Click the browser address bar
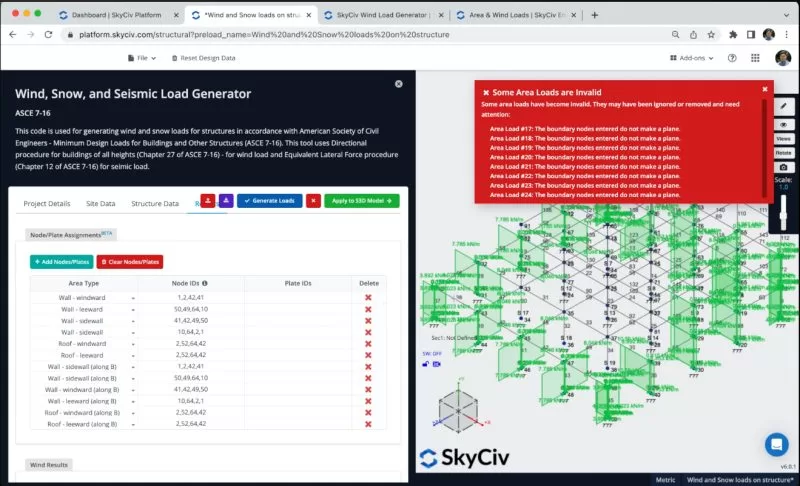Image resolution: width=800 pixels, height=486 pixels. point(367,35)
